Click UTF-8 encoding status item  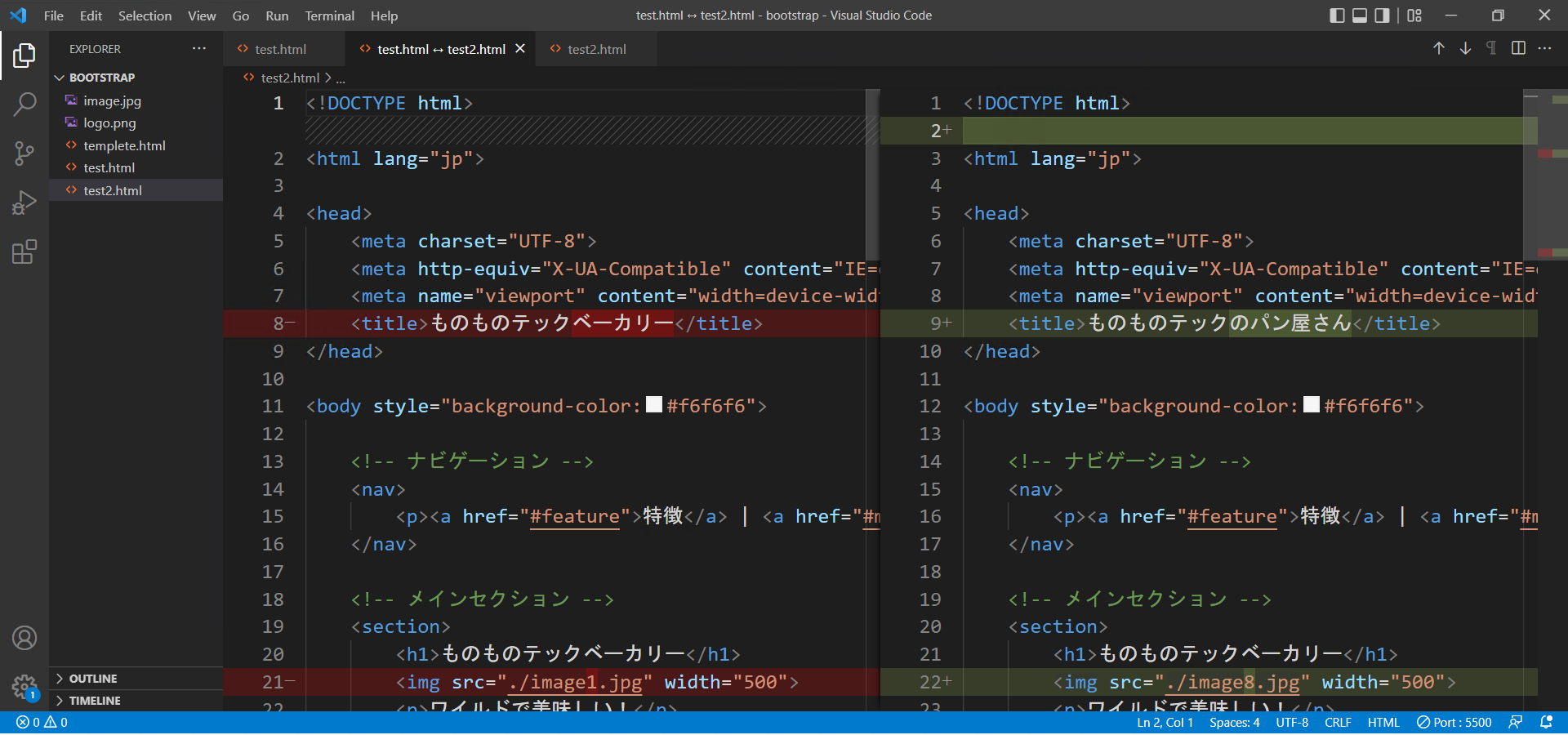point(1292,723)
